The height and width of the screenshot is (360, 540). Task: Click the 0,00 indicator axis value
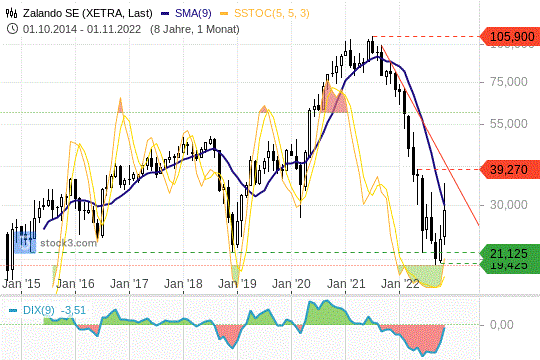(501, 325)
